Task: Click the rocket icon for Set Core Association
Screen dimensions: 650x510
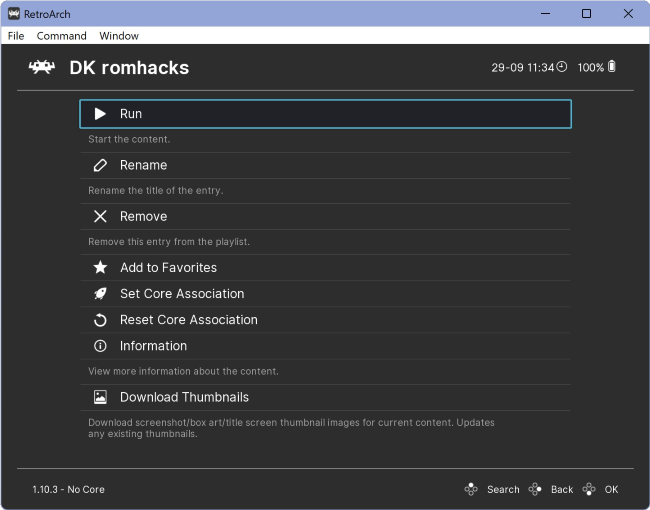Action: [x=100, y=294]
